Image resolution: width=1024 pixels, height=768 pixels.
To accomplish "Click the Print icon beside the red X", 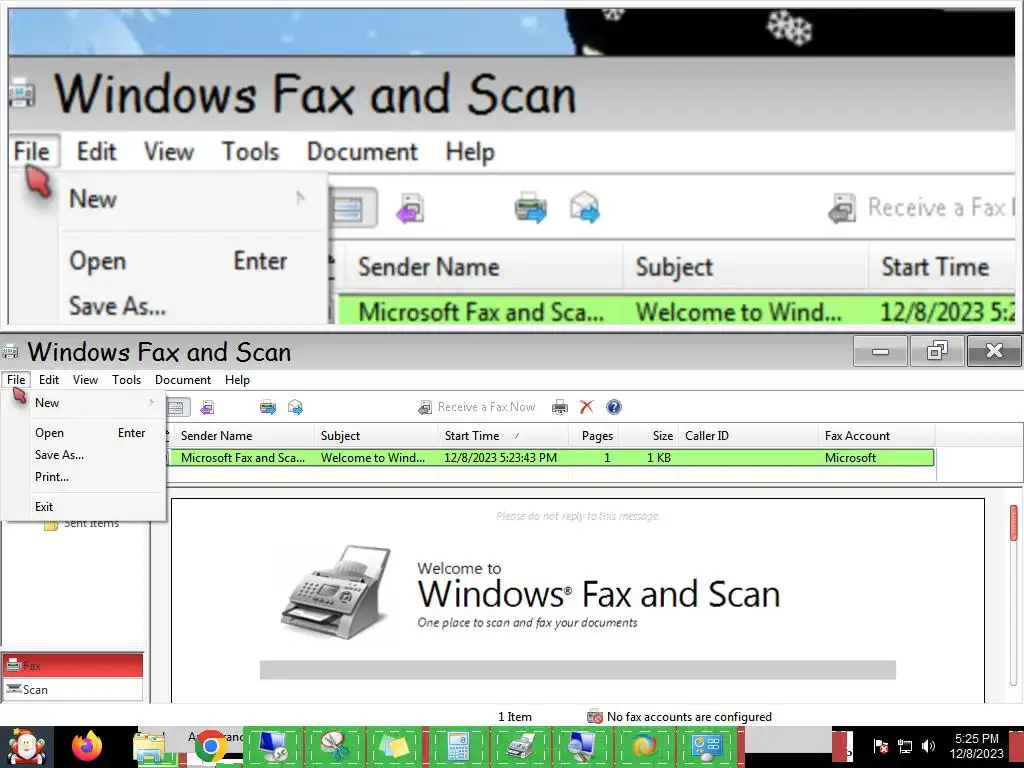I will pos(560,408).
